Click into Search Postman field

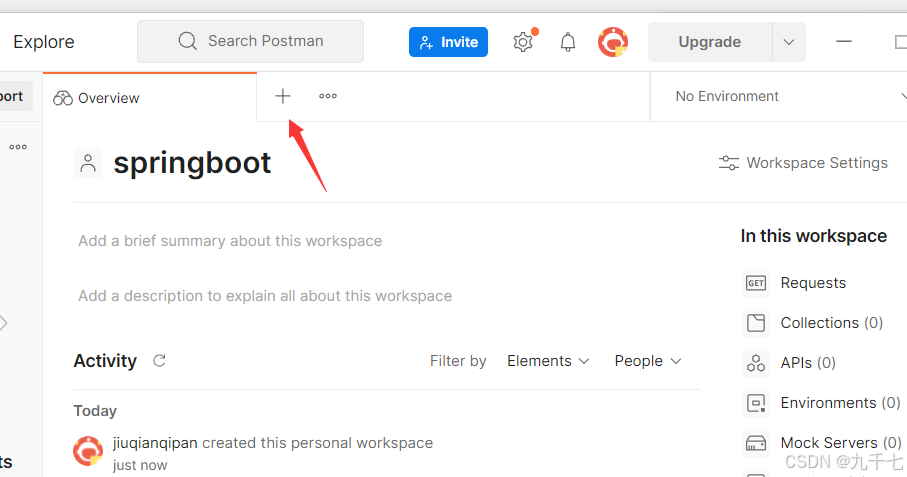(250, 41)
